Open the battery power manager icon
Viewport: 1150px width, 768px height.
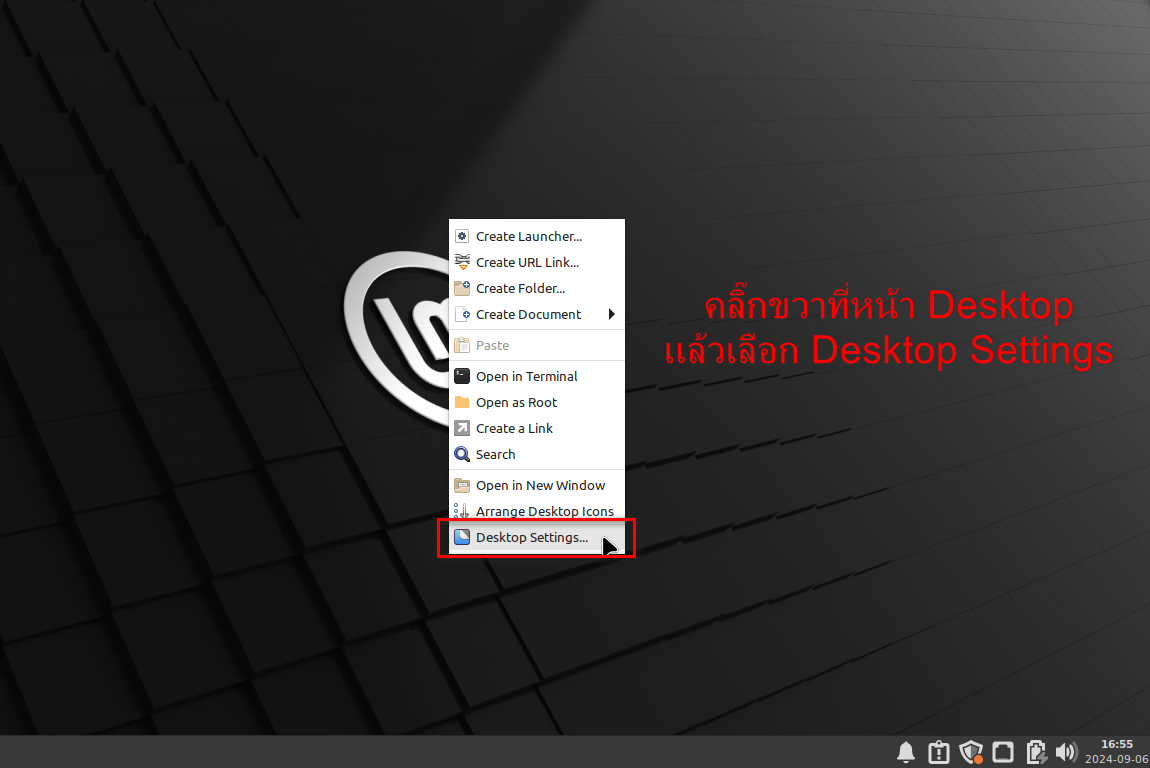(1036, 752)
